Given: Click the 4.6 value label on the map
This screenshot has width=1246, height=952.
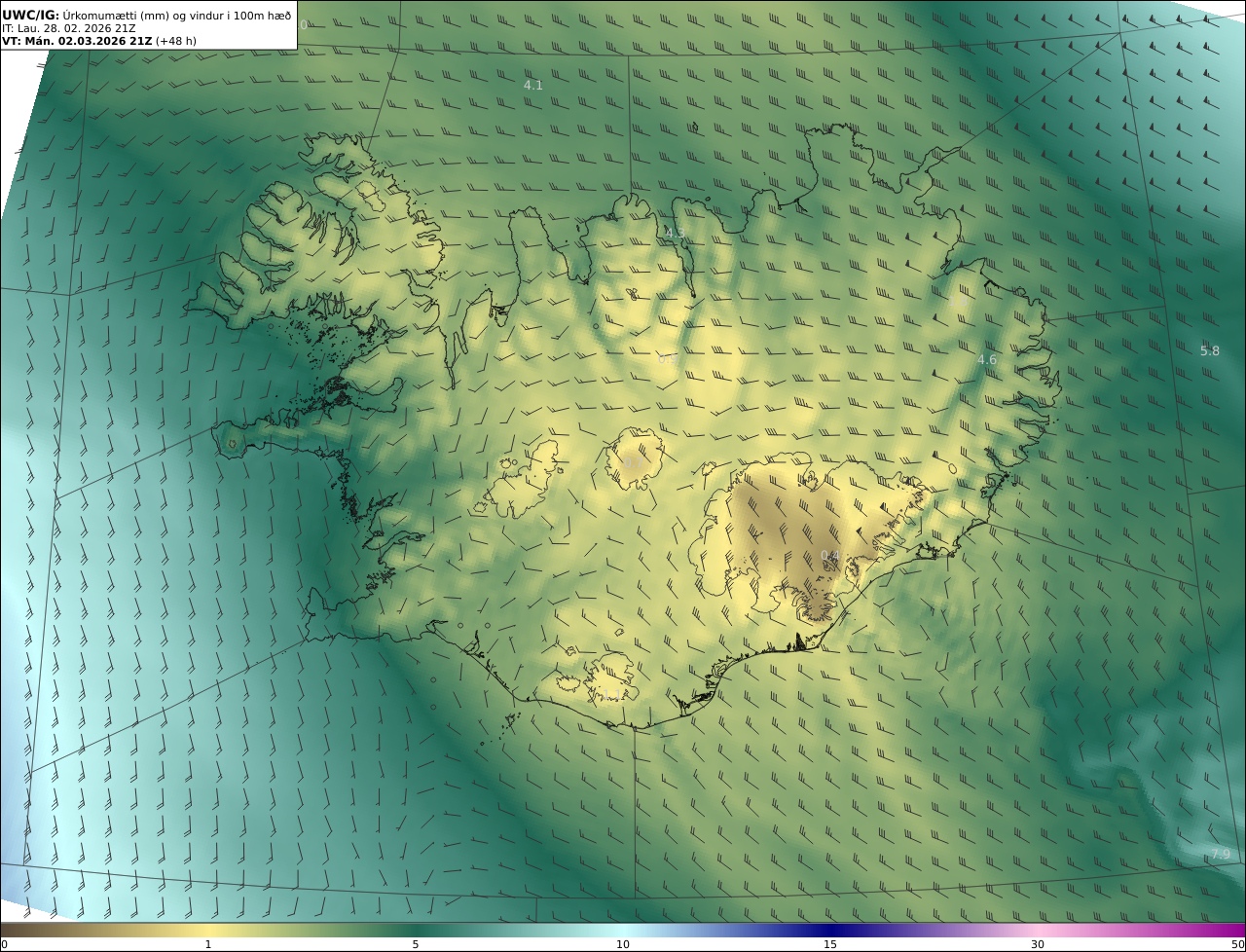Looking at the screenshot, I should click(987, 360).
